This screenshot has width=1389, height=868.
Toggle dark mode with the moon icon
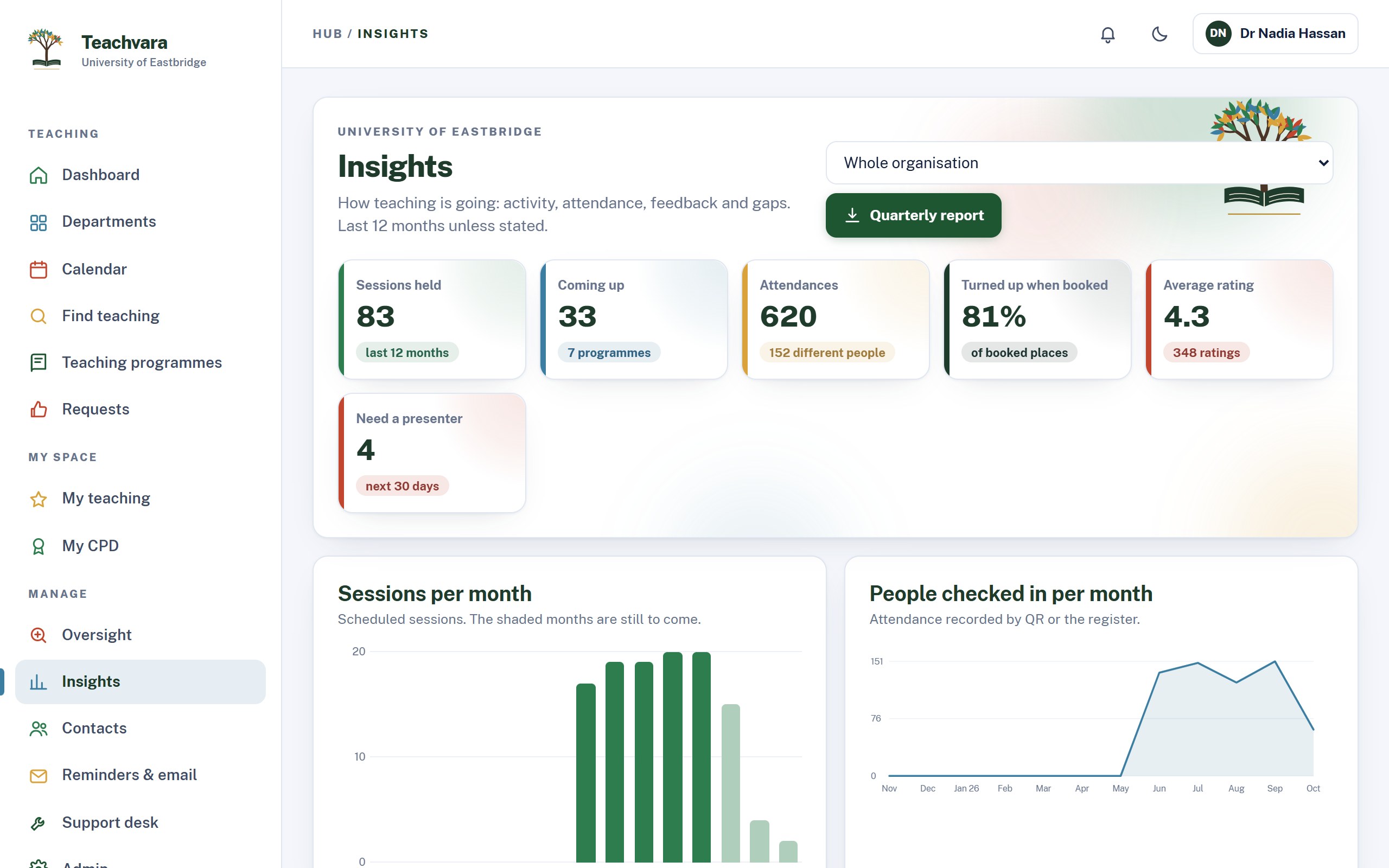click(1159, 34)
